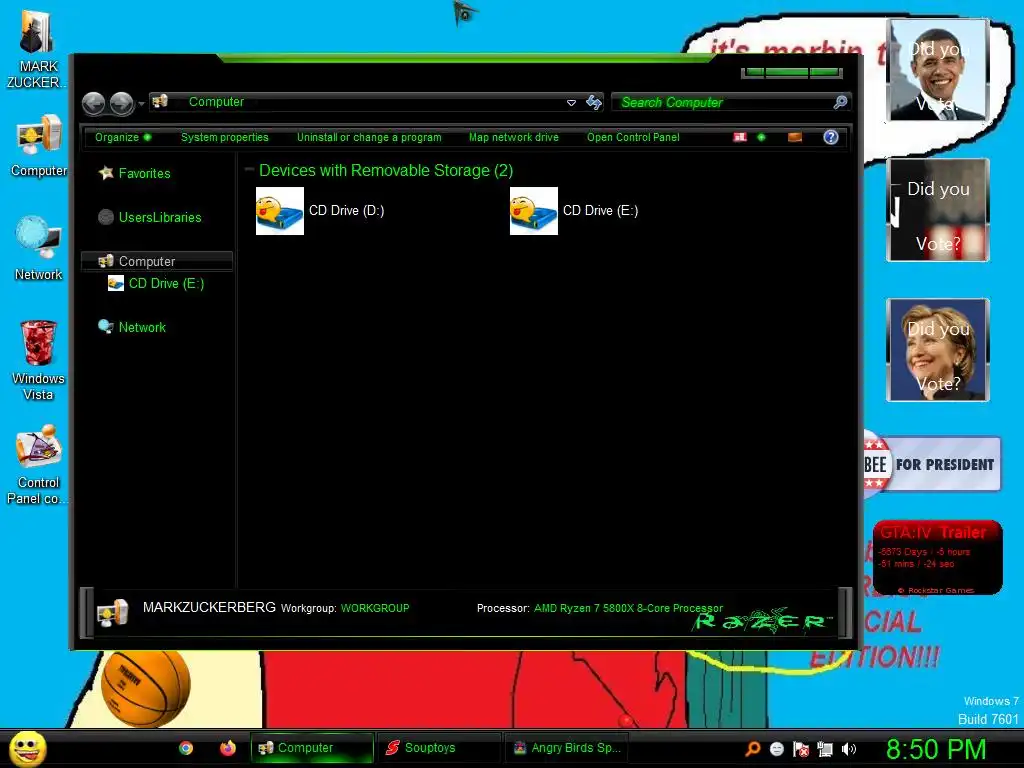1024x768 pixels.
Task: Click the search magnifier icon
Action: [840, 102]
